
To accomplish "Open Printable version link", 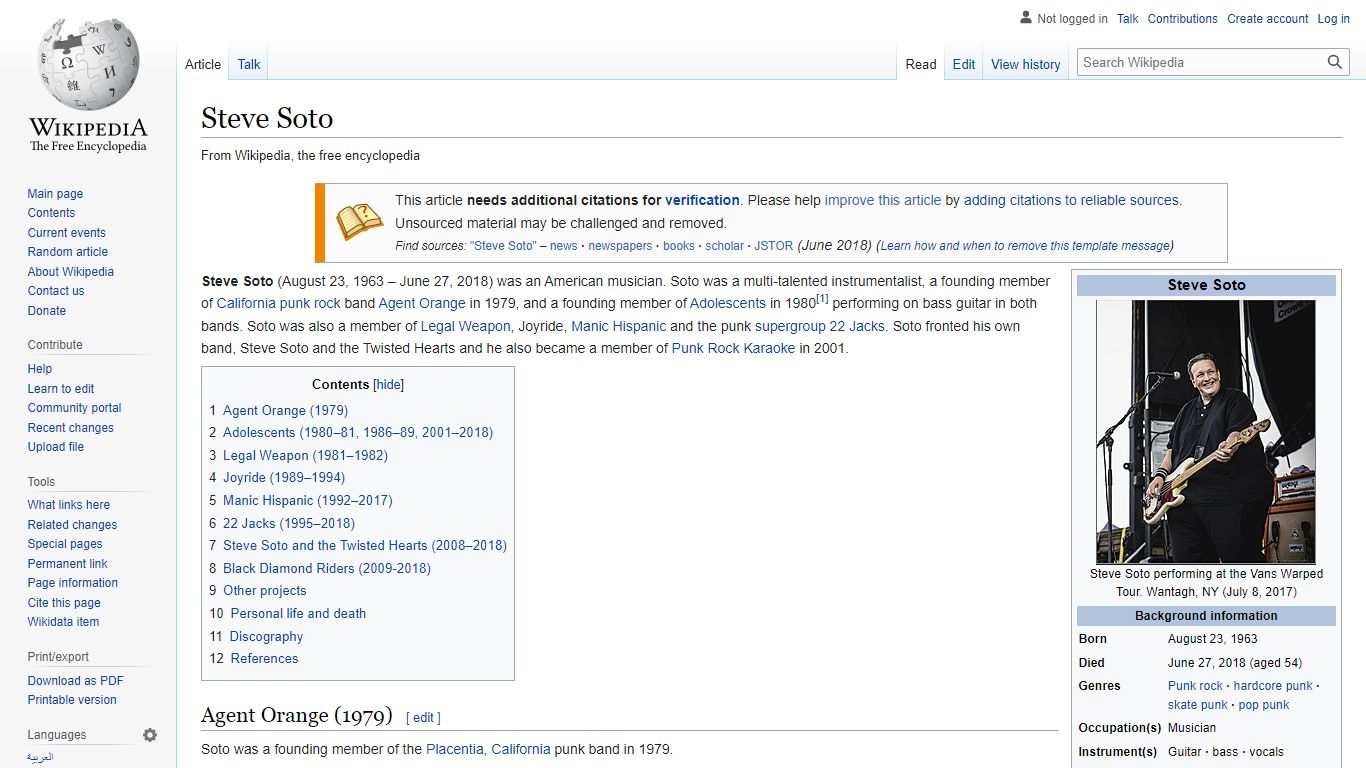I will tap(72, 700).
